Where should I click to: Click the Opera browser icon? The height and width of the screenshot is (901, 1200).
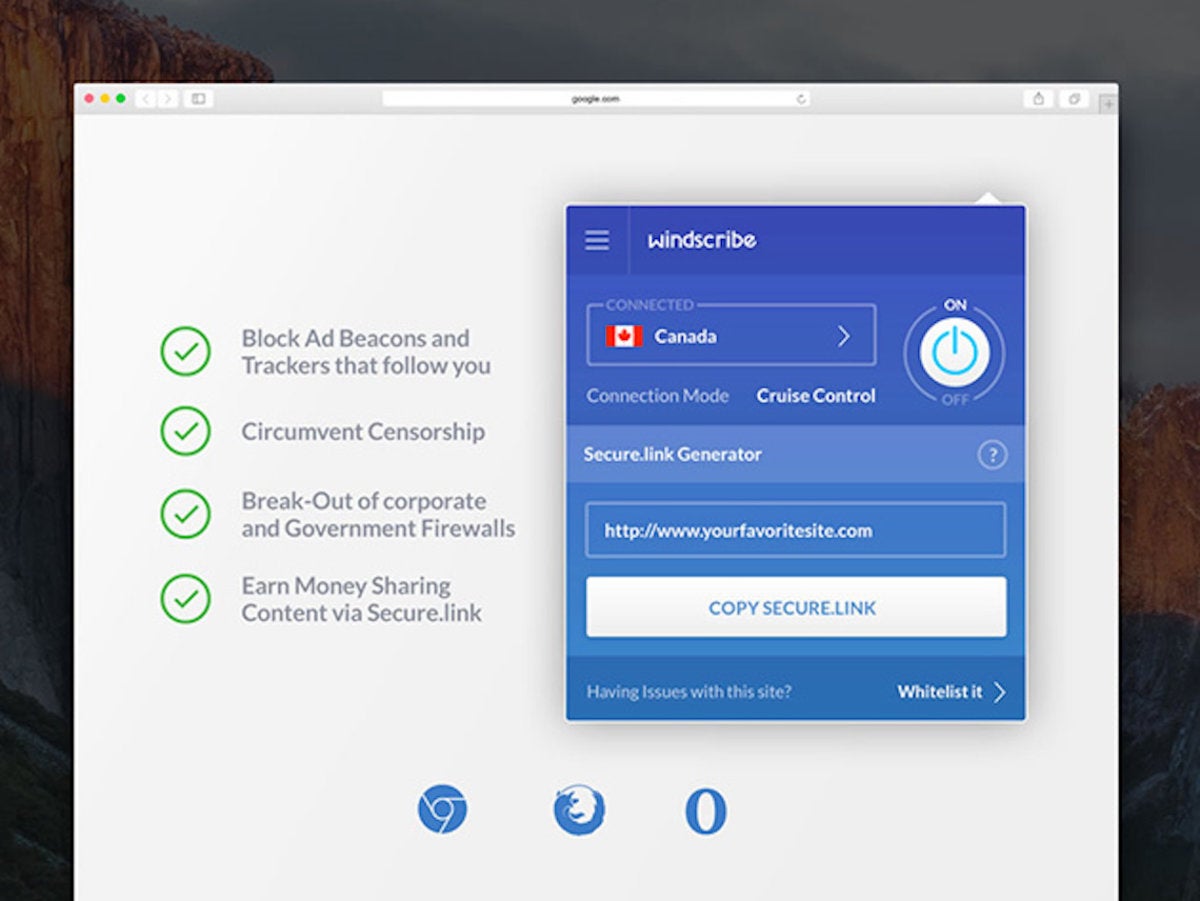[x=706, y=811]
